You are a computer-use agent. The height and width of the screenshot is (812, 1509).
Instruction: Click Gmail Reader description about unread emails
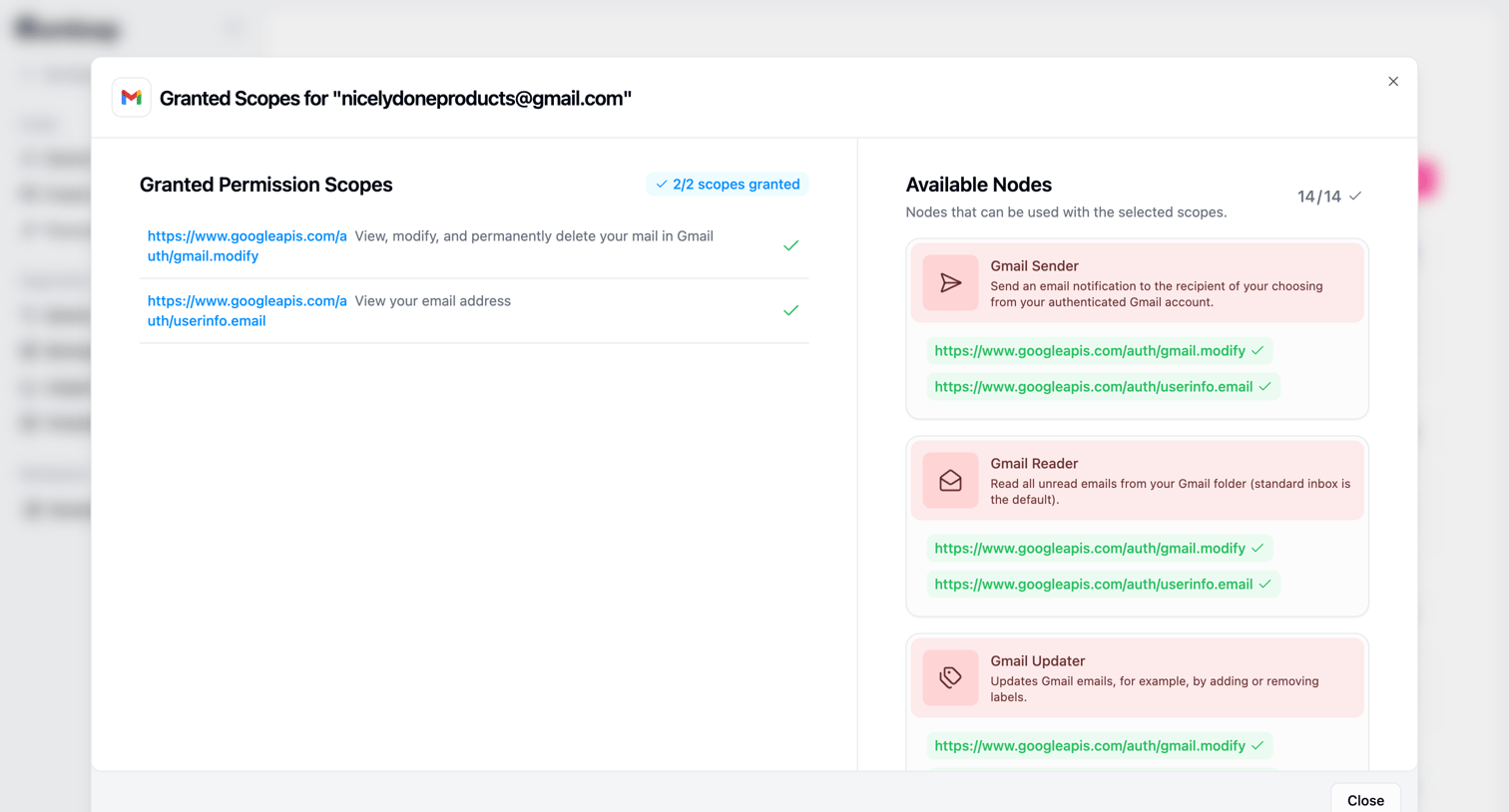click(x=1170, y=492)
